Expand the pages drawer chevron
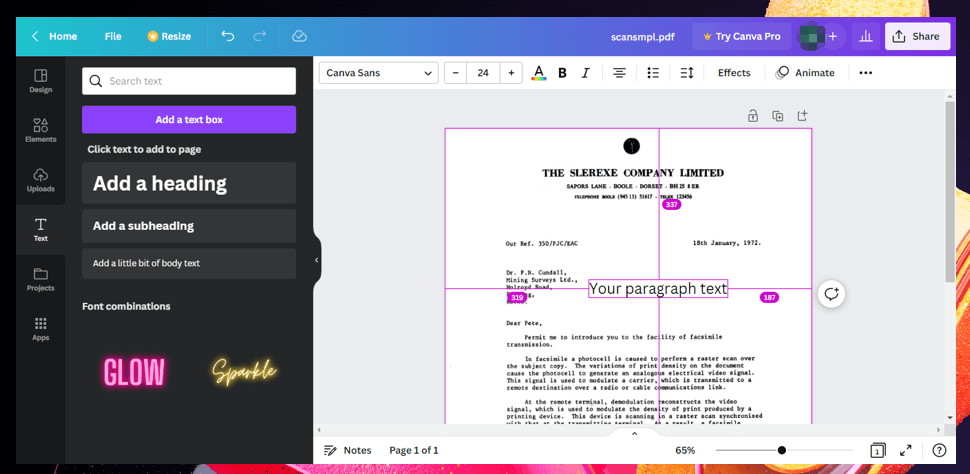 634,434
